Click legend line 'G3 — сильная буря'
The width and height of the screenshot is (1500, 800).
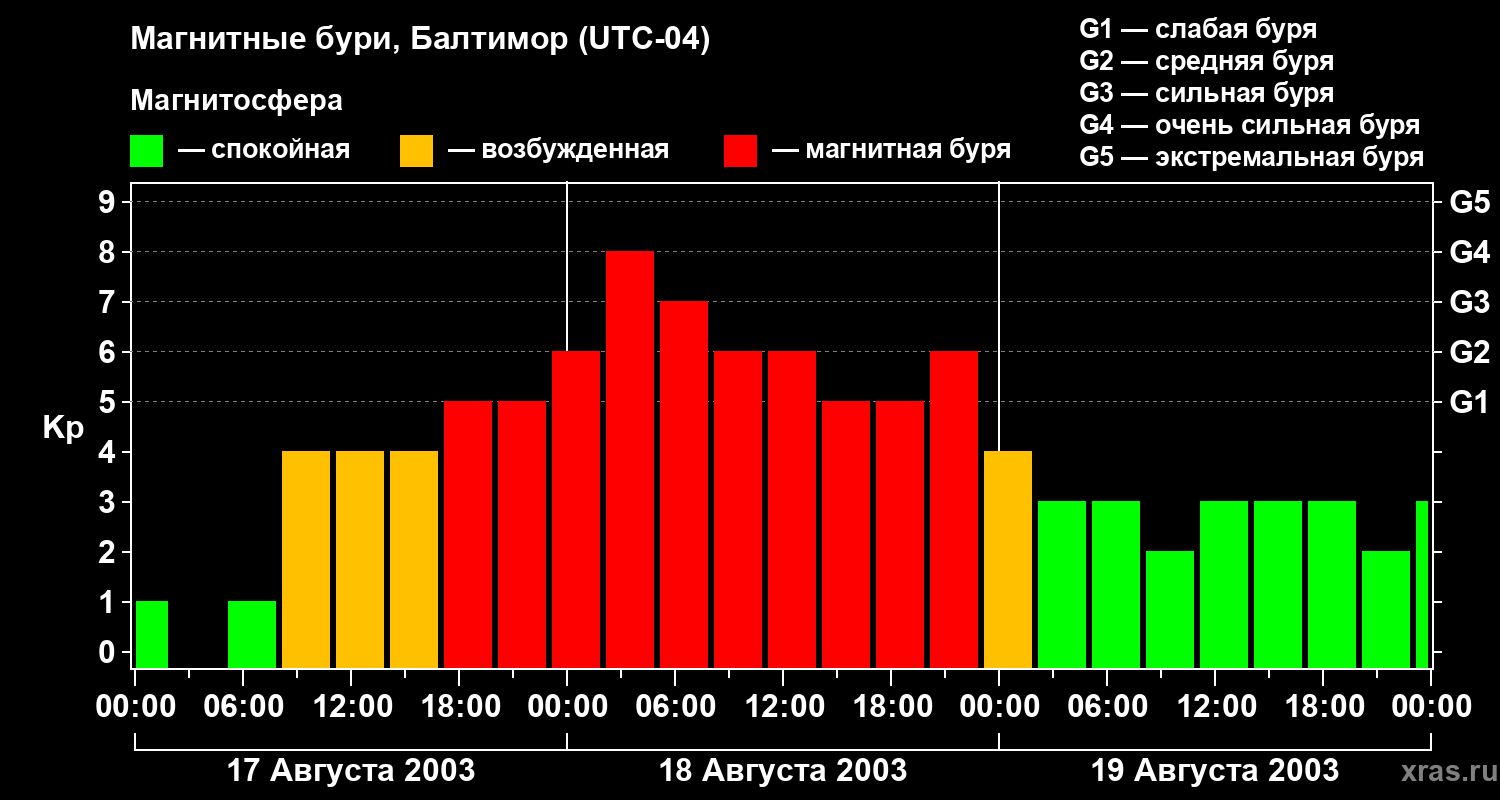pos(1206,93)
